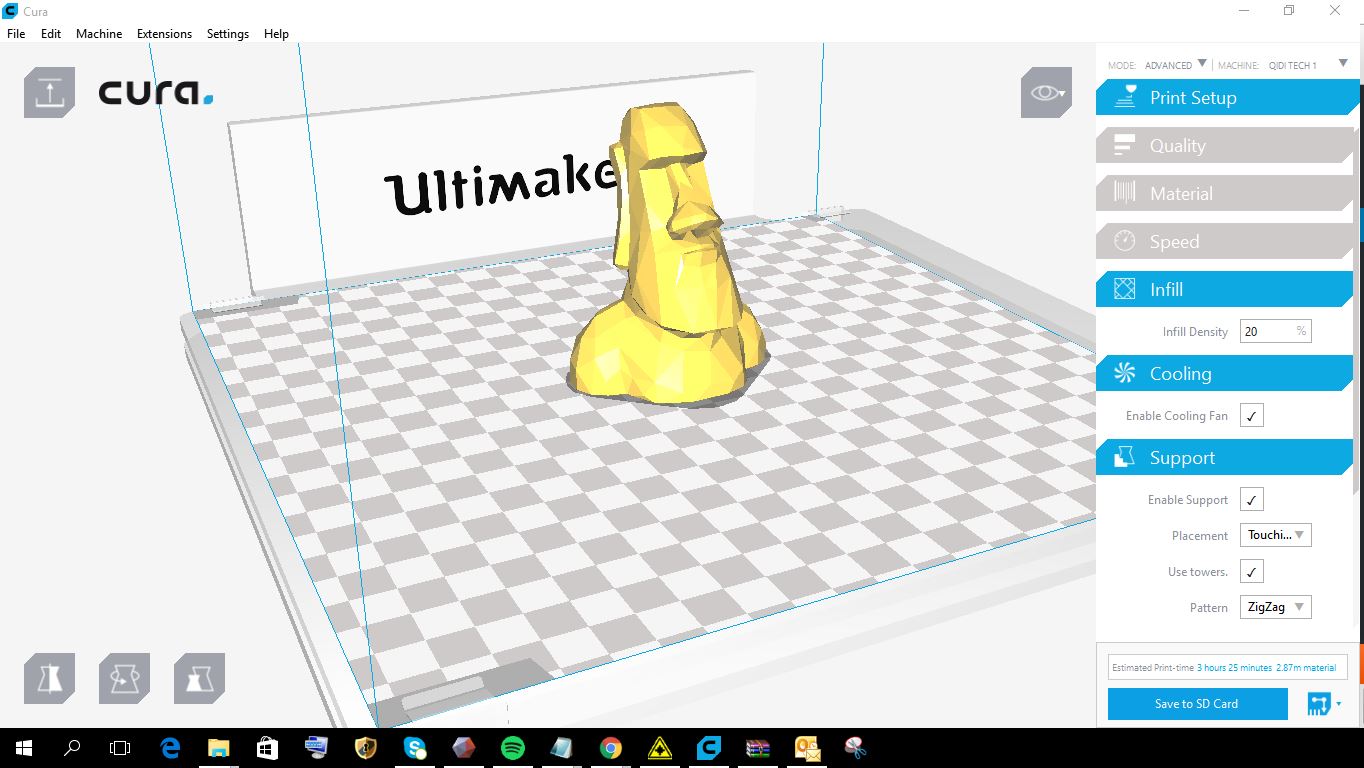
Task: Open the ZigZag Pattern dropdown
Action: (x=1275, y=607)
